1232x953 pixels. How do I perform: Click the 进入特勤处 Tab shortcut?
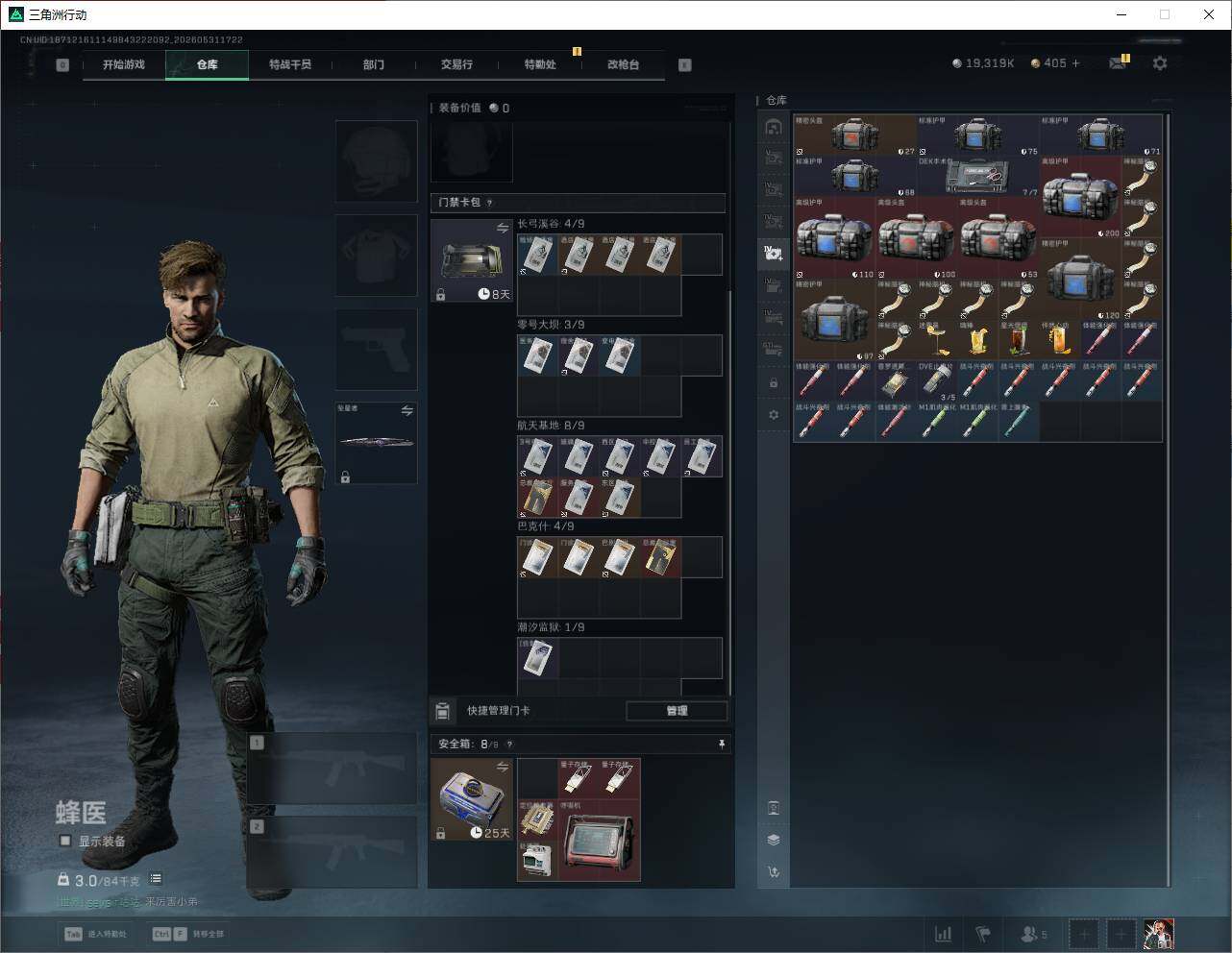95,934
